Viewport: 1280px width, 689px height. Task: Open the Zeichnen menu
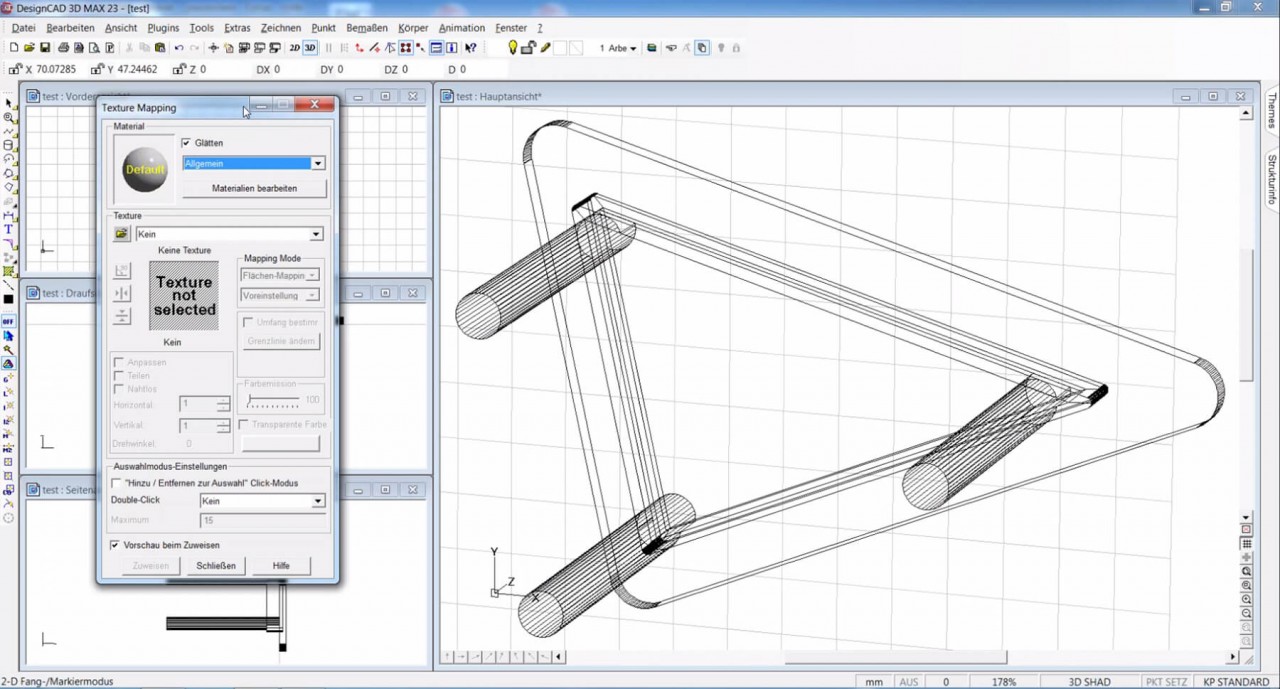click(281, 27)
